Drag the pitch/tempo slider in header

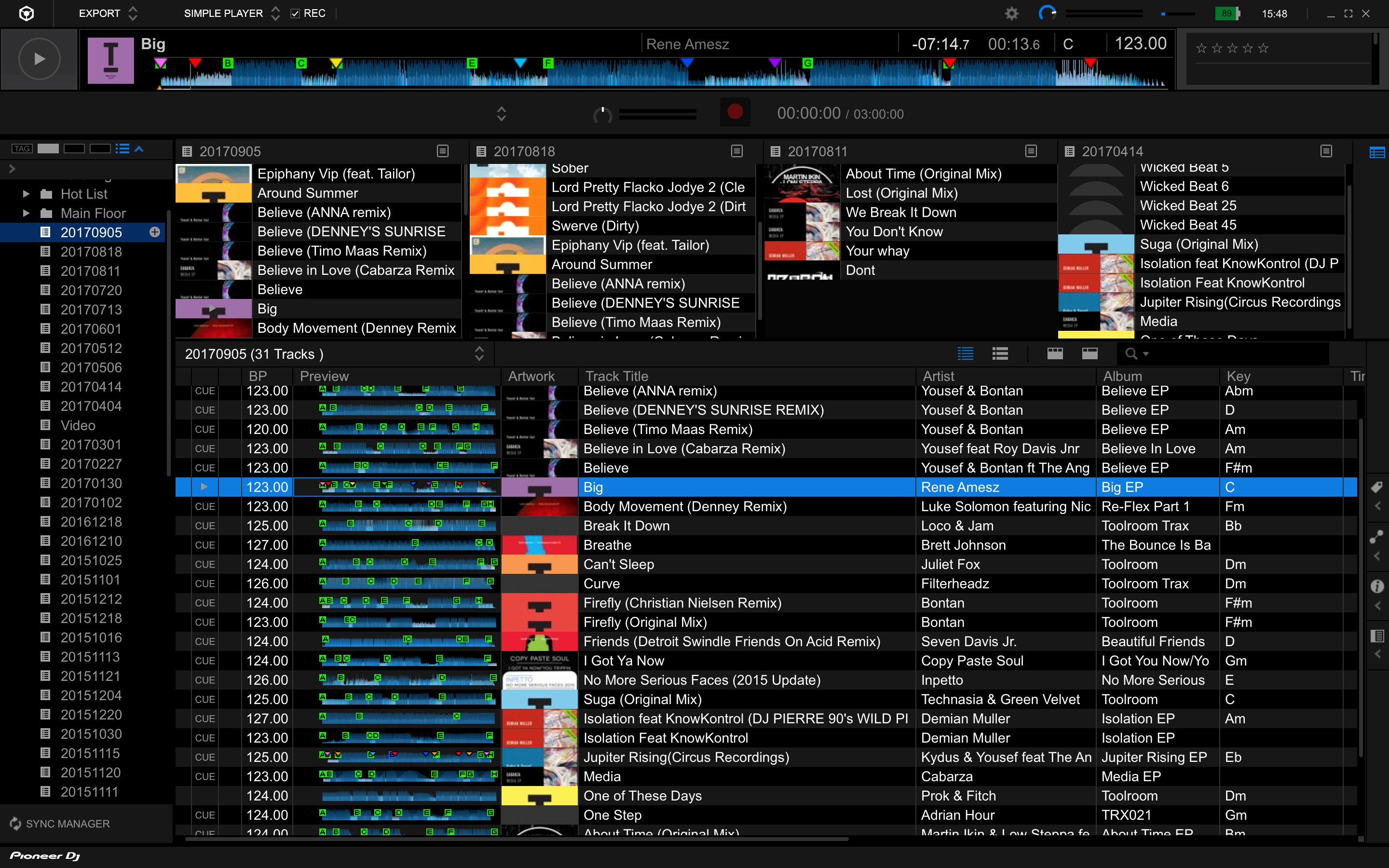click(1162, 13)
